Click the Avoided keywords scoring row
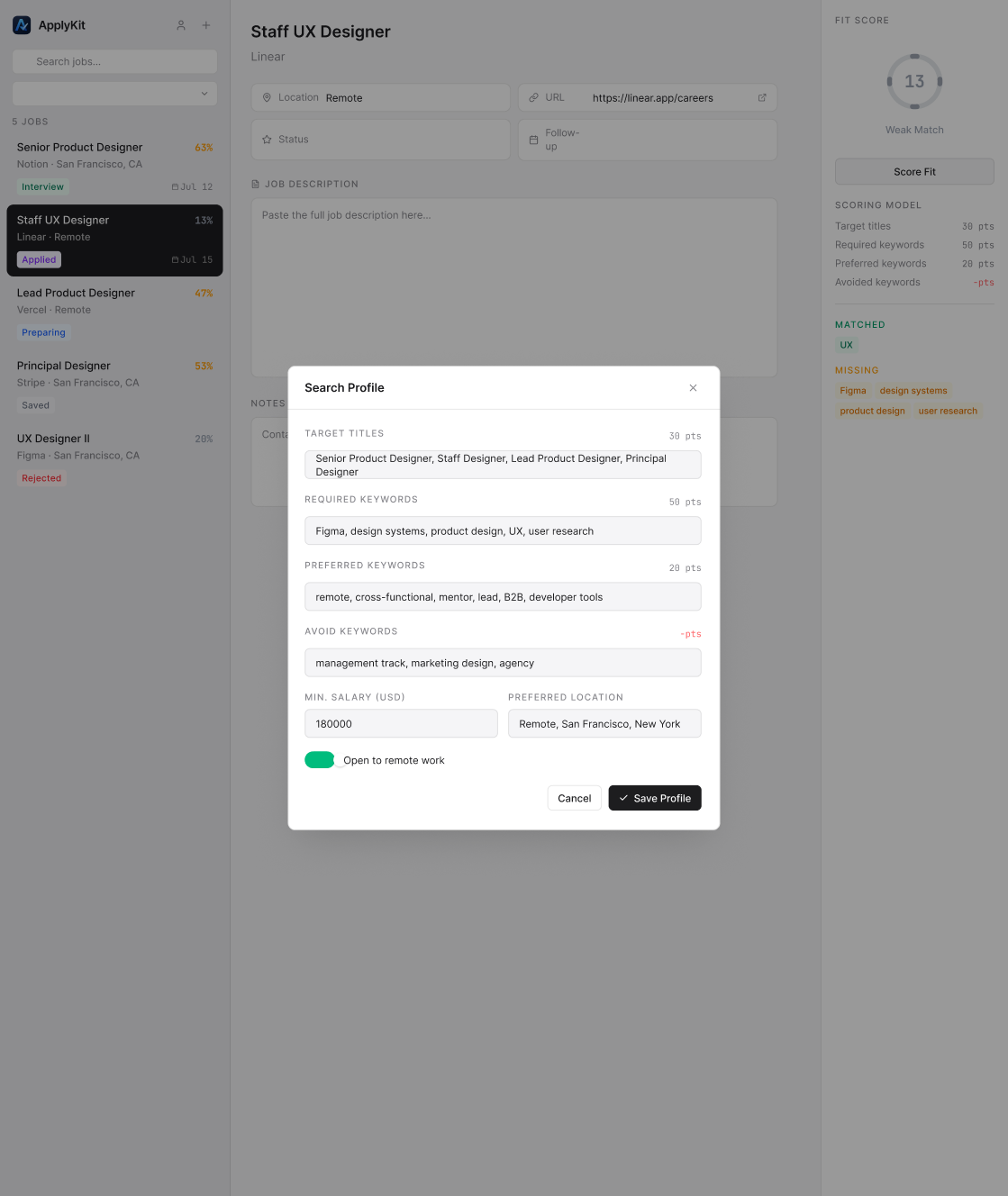The height and width of the screenshot is (1196, 1008). (x=914, y=282)
